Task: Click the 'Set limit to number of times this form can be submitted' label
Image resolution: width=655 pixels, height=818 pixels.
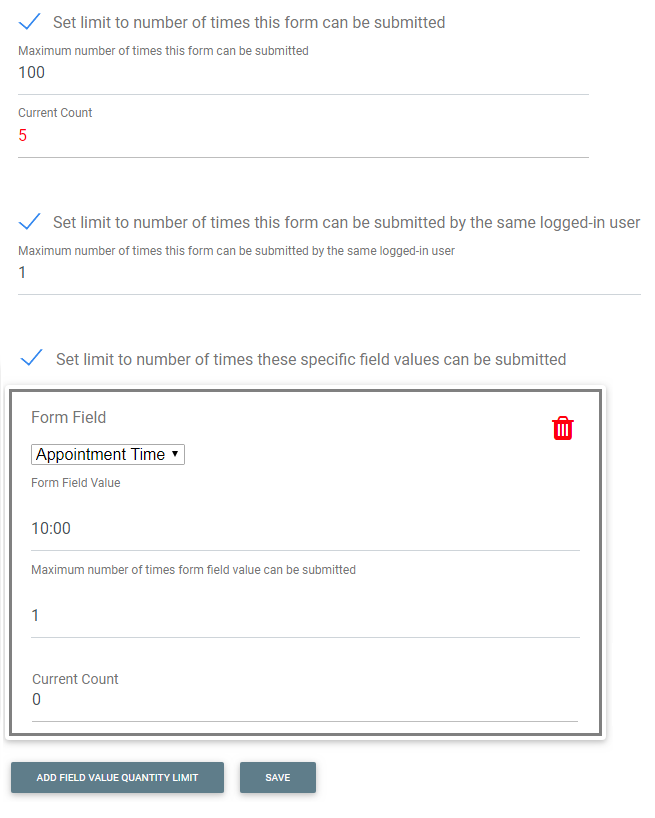Action: coord(249,22)
